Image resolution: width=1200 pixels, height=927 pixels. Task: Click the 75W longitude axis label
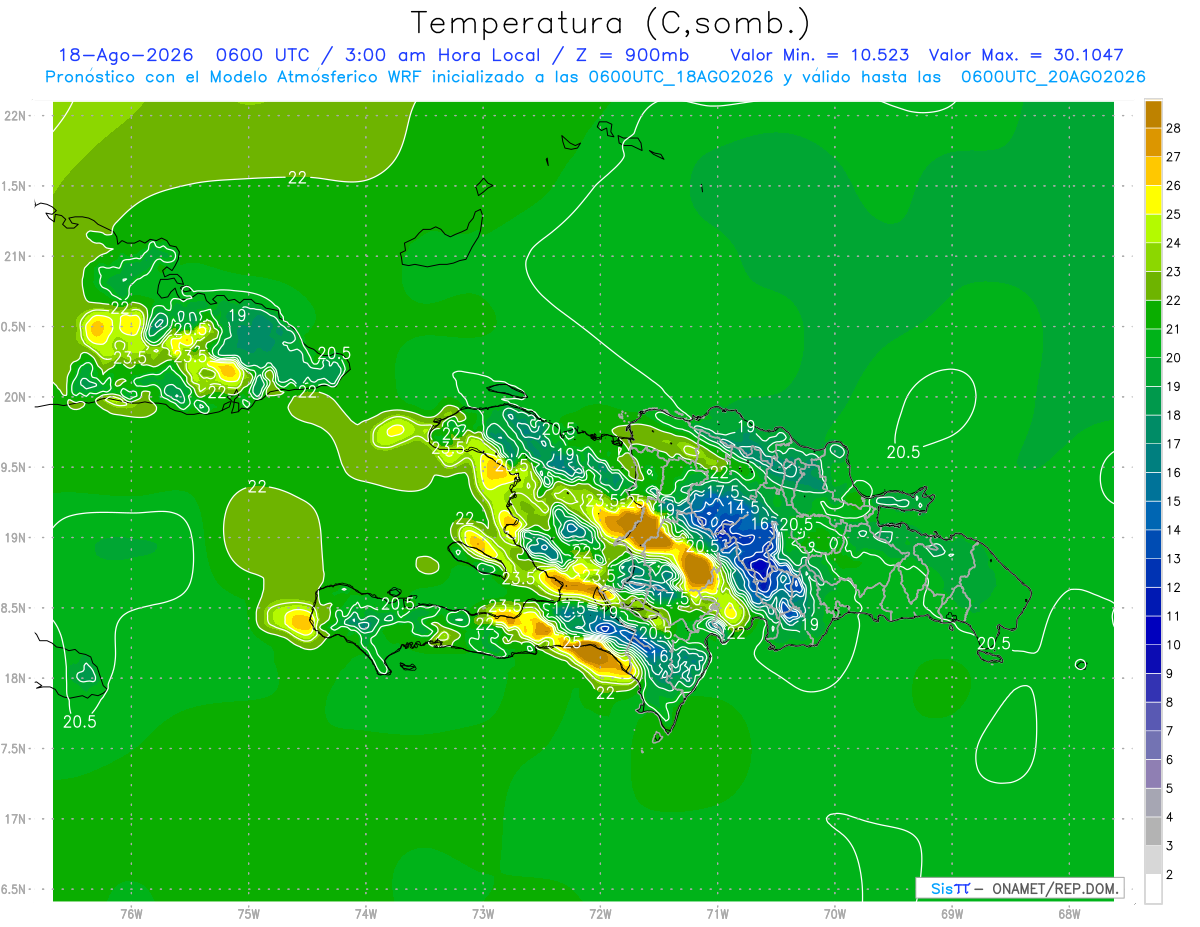point(248,914)
